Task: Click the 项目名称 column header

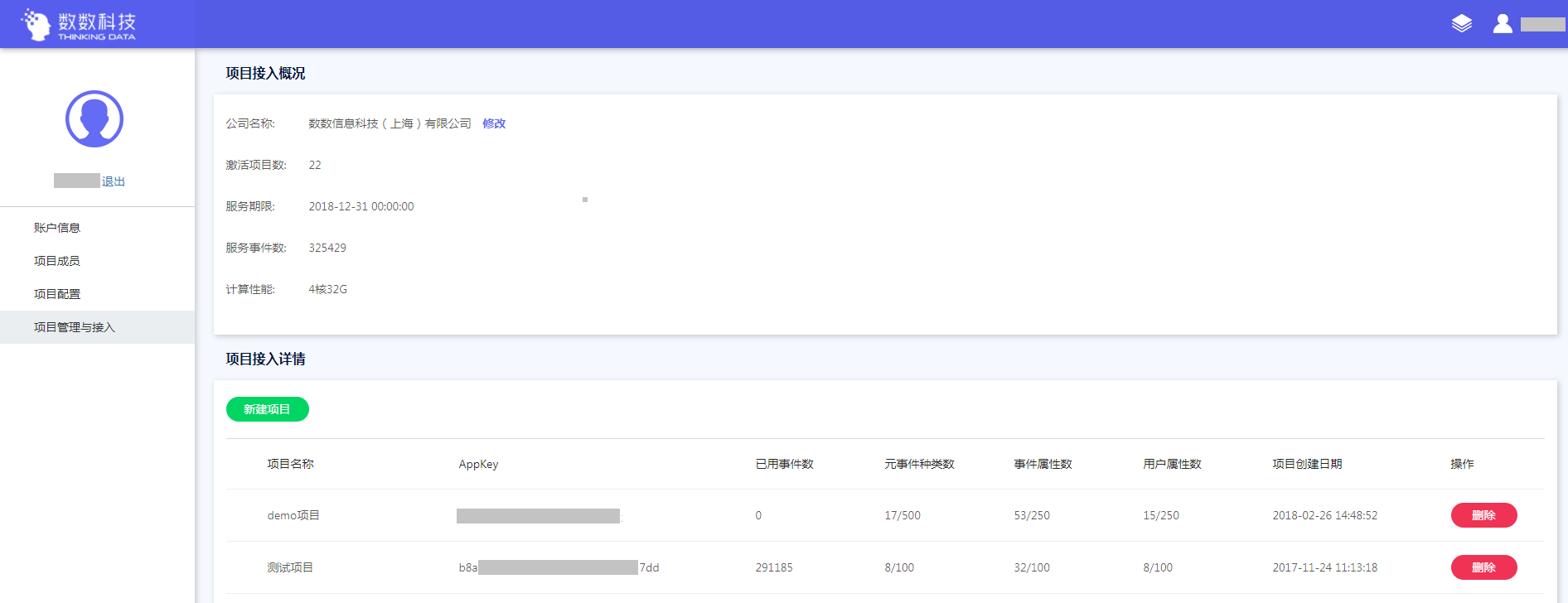Action: (x=290, y=464)
